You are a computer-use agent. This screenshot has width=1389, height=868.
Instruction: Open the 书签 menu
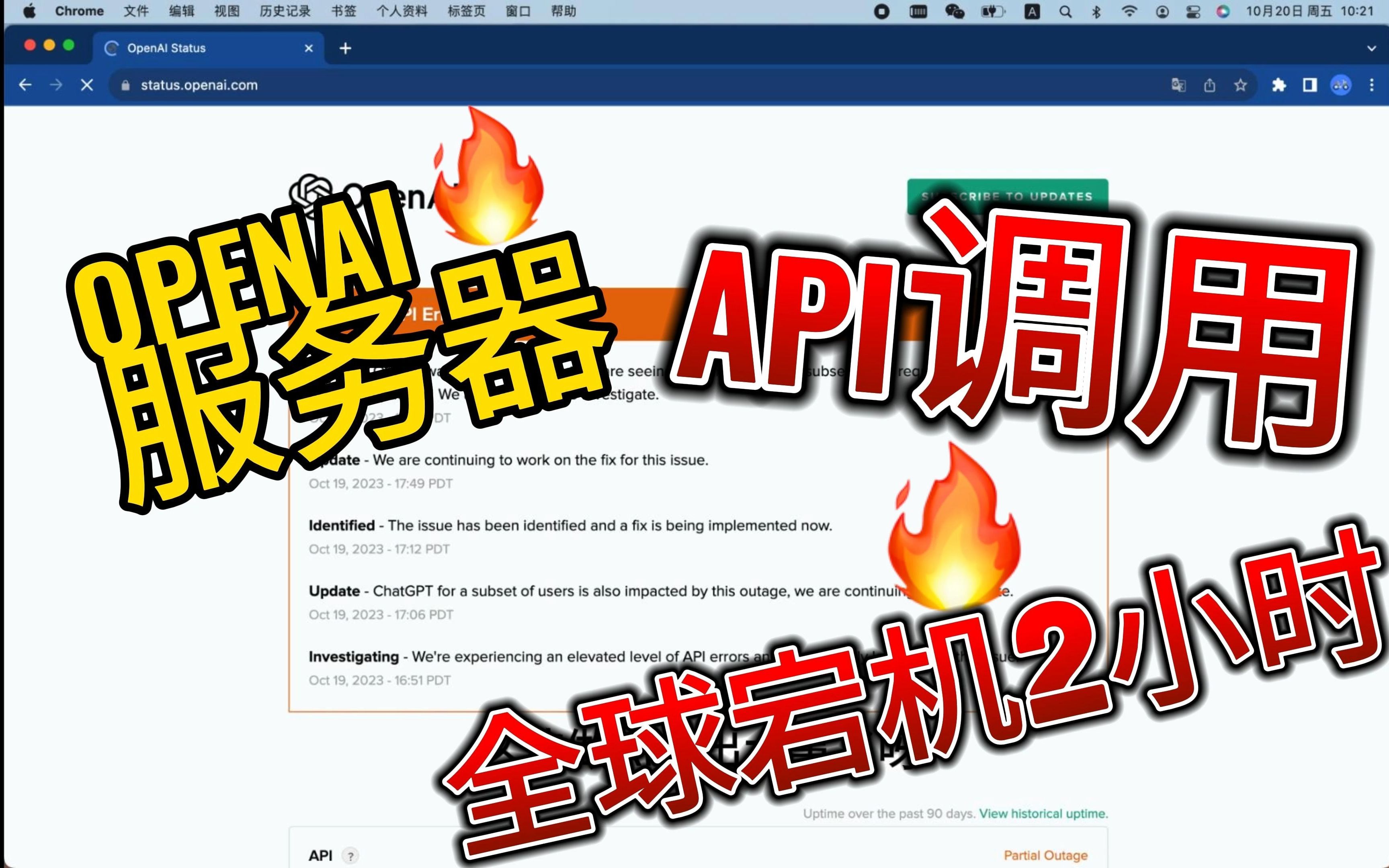[x=343, y=12]
